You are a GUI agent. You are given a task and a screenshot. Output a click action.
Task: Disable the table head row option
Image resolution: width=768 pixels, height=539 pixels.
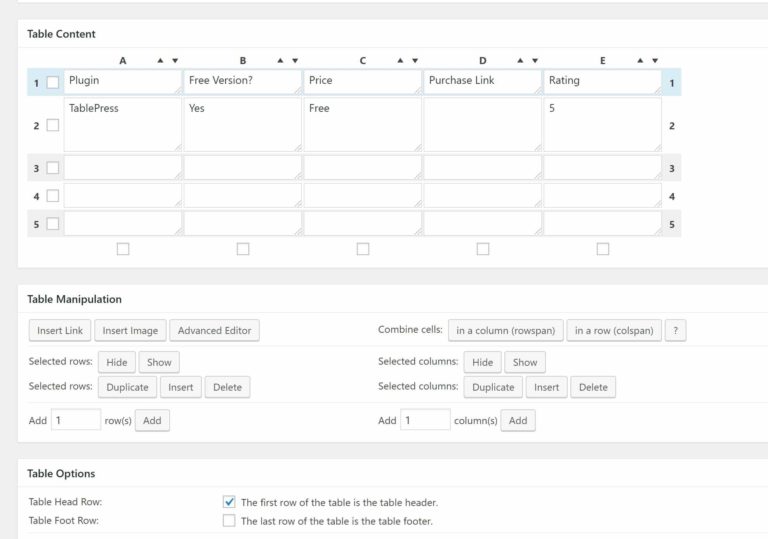(x=229, y=502)
